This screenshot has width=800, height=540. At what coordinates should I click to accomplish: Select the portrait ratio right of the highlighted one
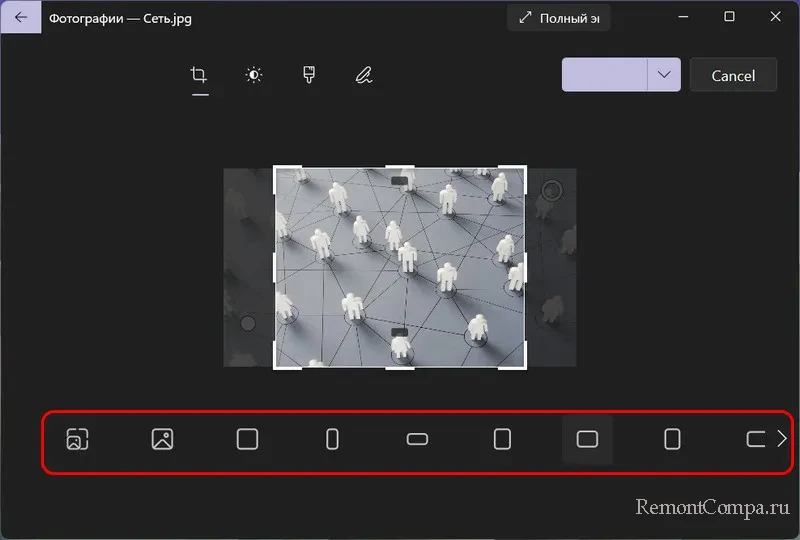click(673, 439)
